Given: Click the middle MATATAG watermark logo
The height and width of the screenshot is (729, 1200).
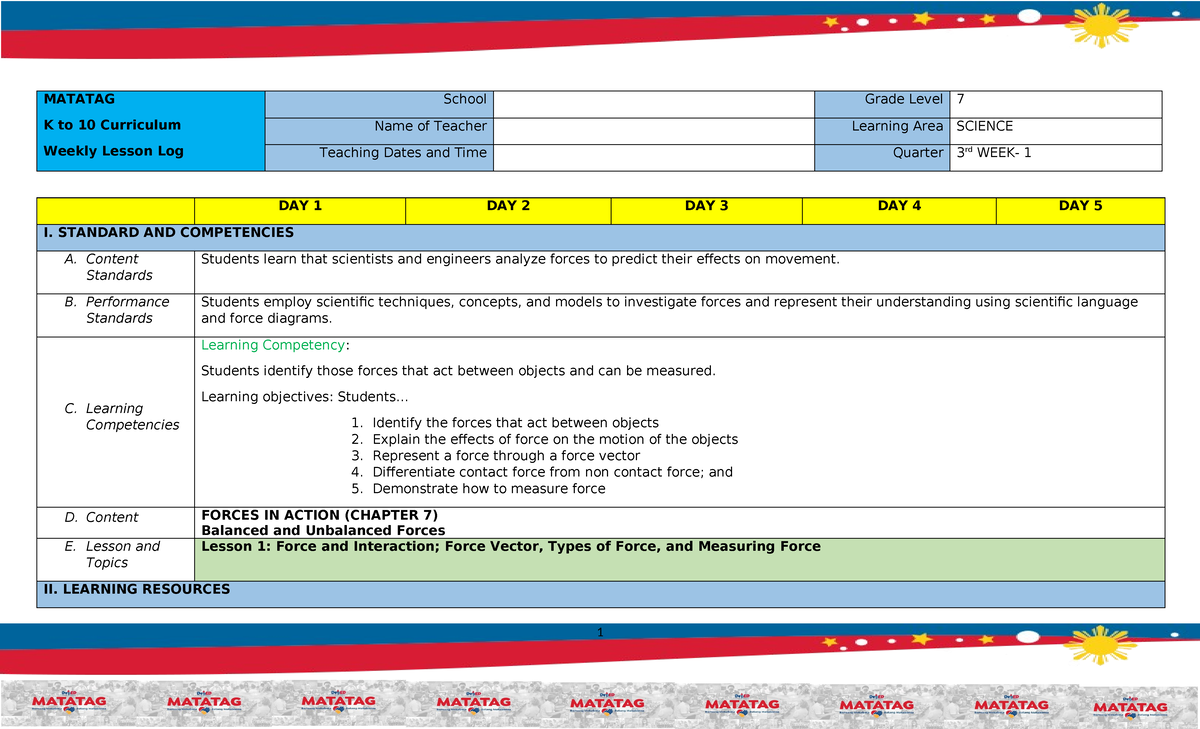Looking at the screenshot, I should pos(605,703).
